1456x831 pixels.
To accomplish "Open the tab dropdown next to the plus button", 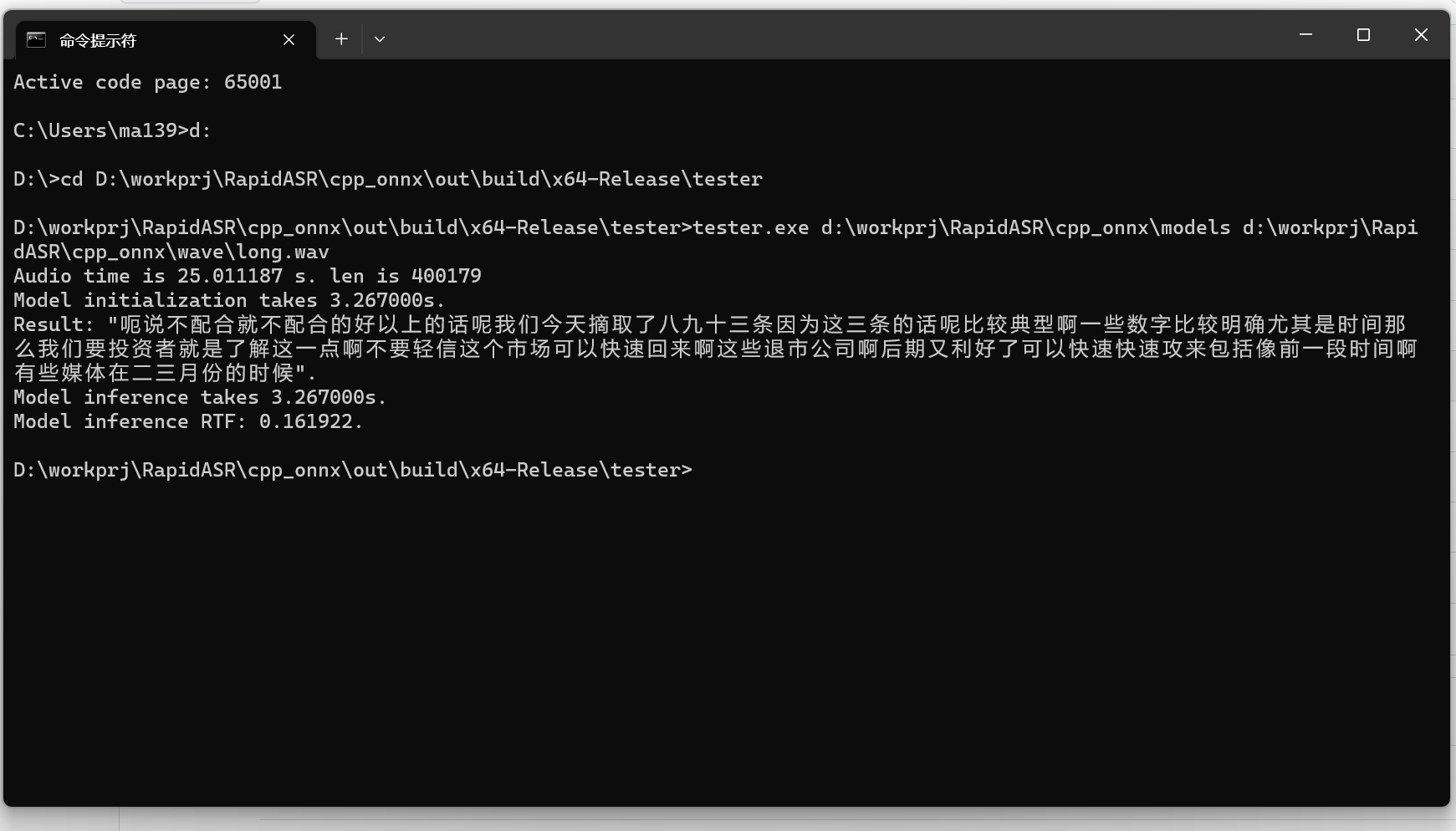I will point(380,38).
